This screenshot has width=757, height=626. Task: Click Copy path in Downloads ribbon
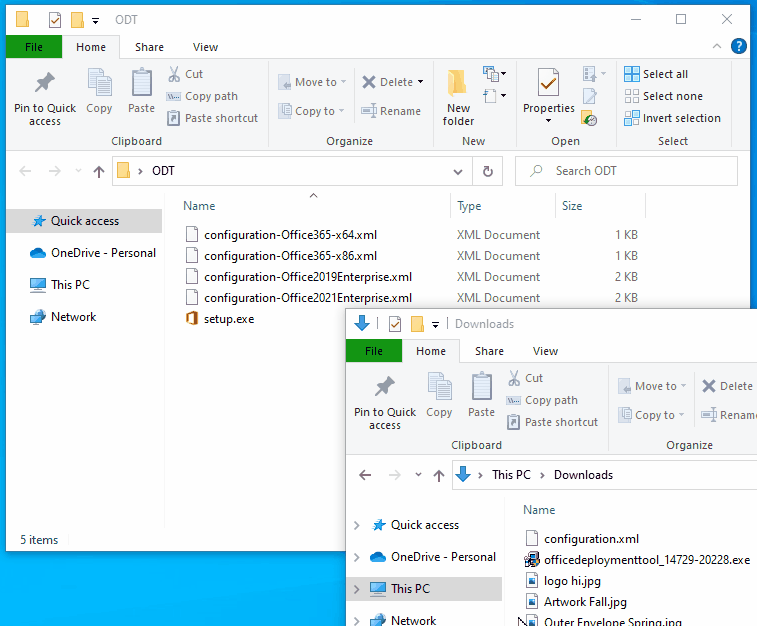pos(542,400)
